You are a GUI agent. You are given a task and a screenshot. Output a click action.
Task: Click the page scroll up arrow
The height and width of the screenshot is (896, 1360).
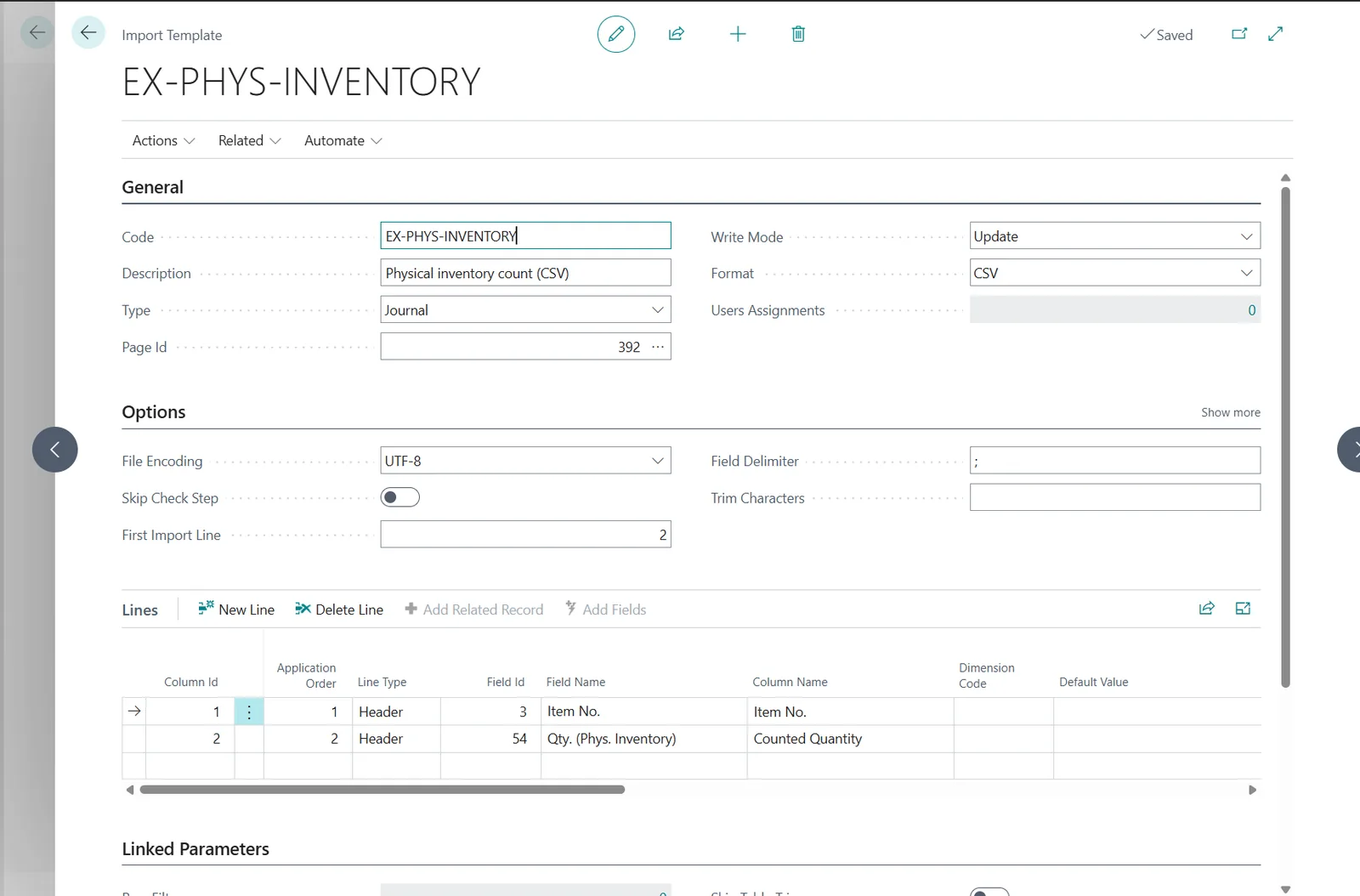[1285, 178]
